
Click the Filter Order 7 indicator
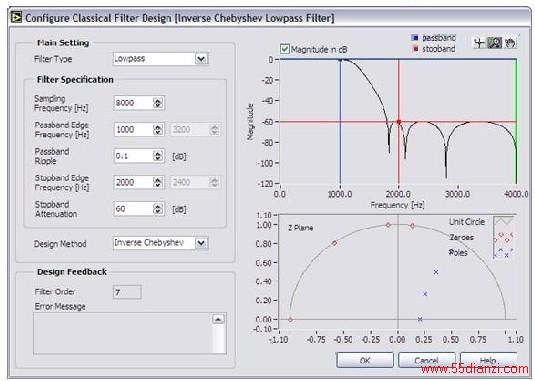[x=127, y=292]
